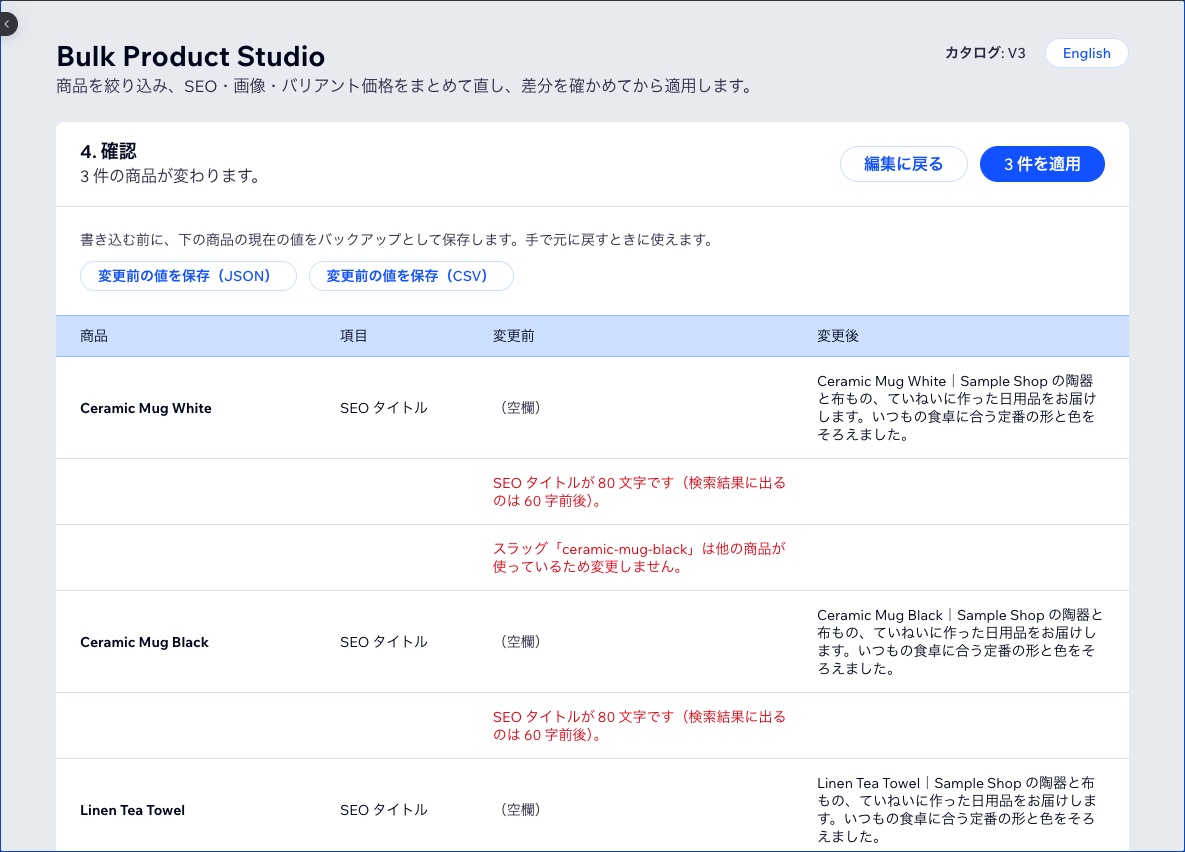Click SEO タイトル in Ceramic Mug White row

click(384, 408)
